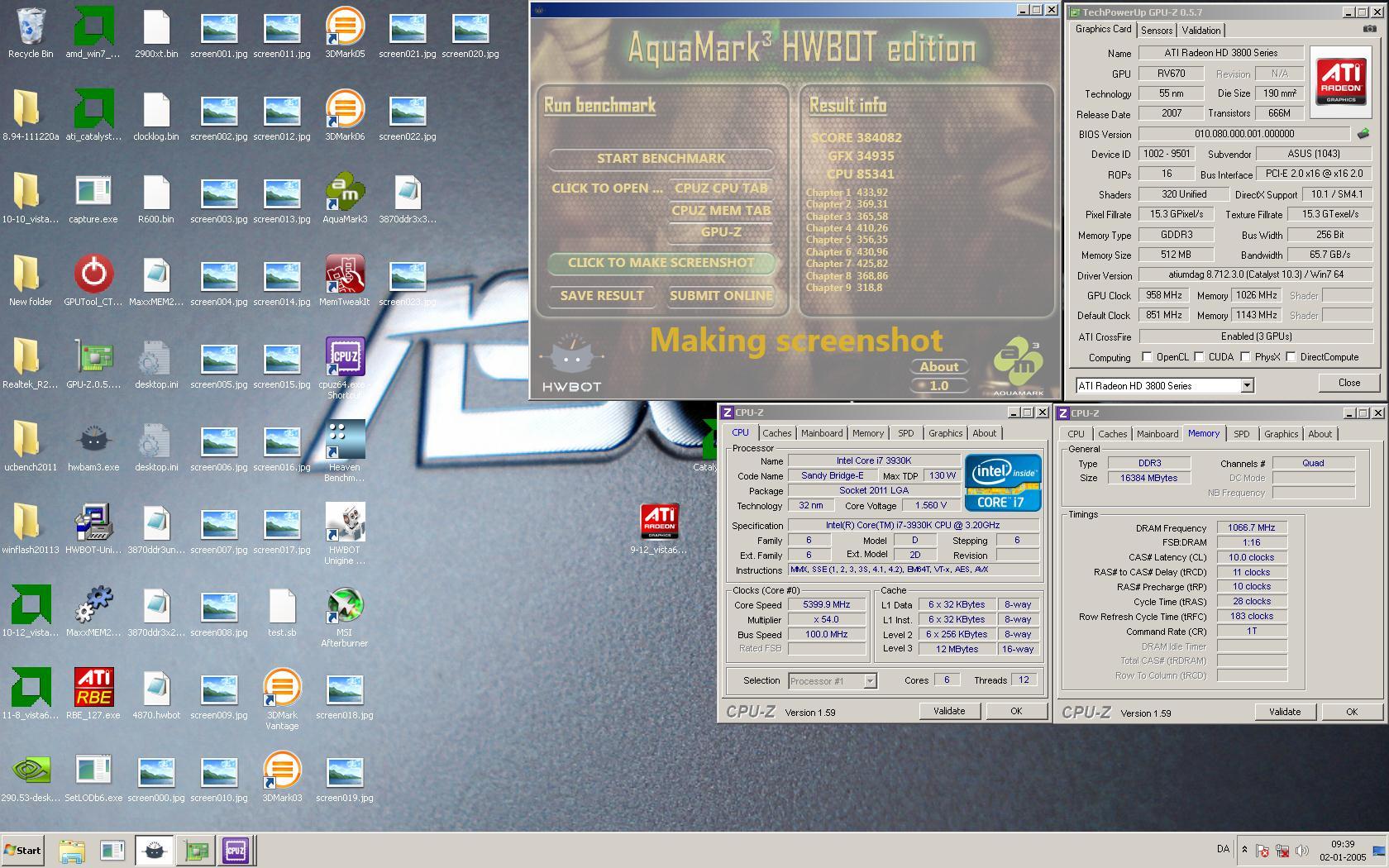
Task: Open the hwbam3.exe desktop icon
Action: 93,446
